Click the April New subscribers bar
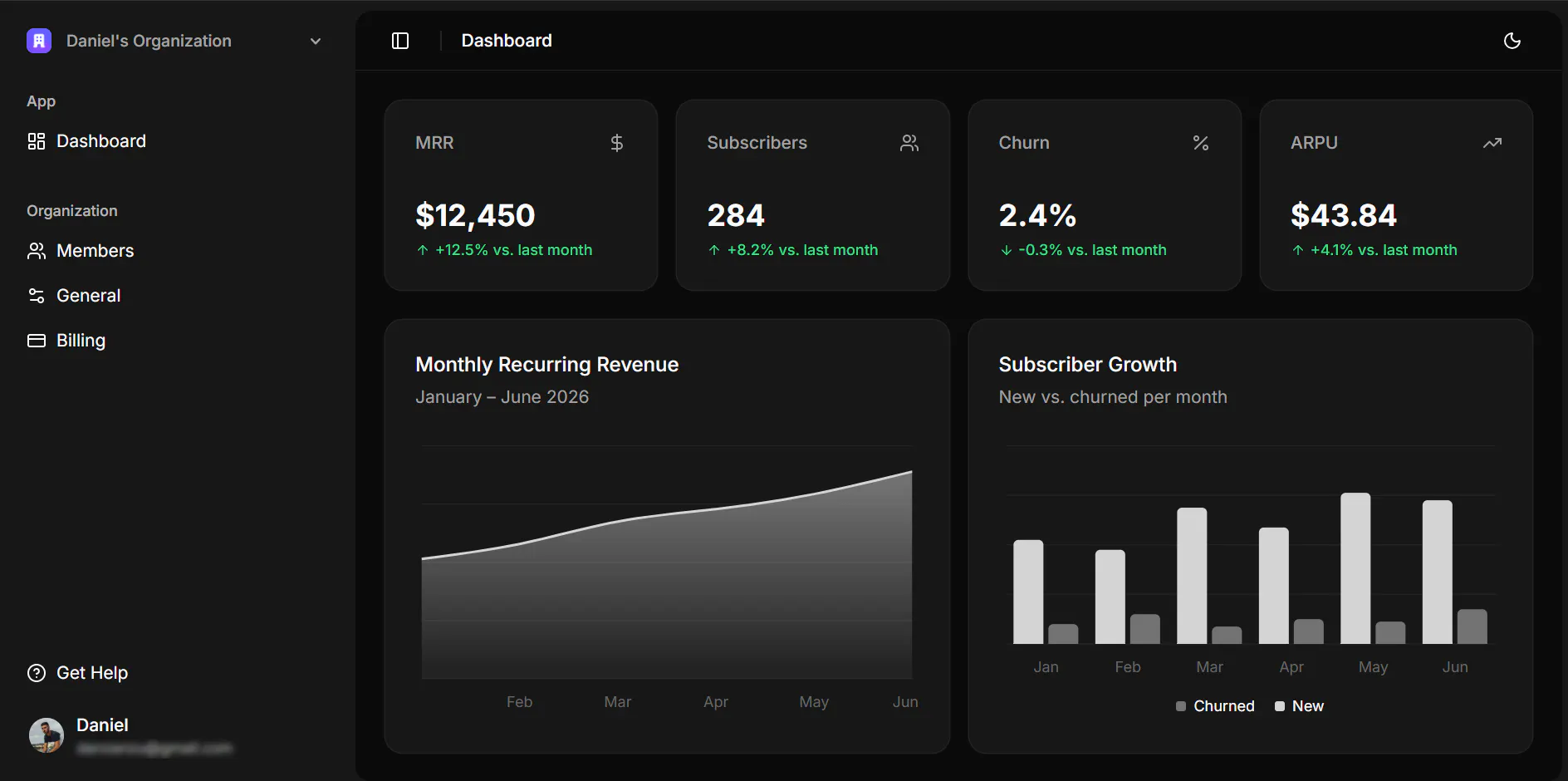The image size is (1568, 781). (x=1273, y=586)
